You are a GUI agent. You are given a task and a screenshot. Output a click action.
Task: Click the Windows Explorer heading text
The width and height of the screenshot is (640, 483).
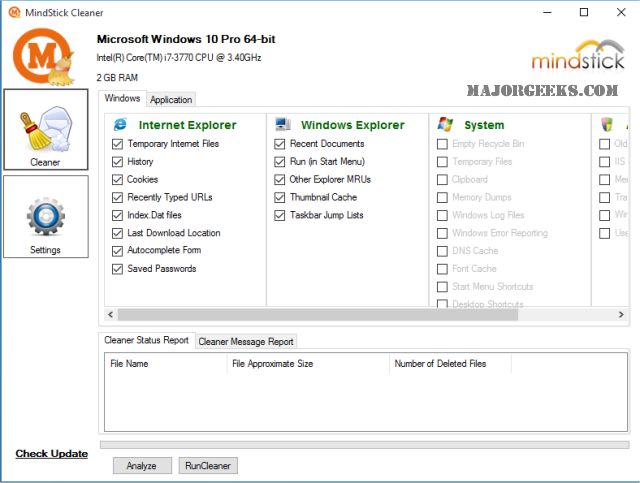(x=353, y=125)
